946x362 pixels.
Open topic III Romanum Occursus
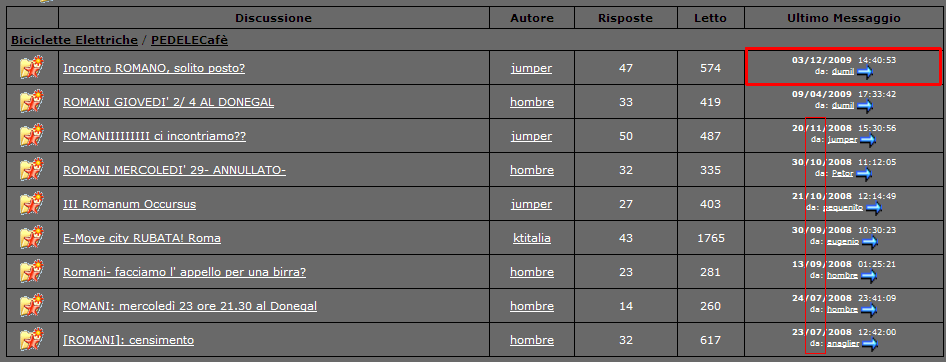pos(129,205)
